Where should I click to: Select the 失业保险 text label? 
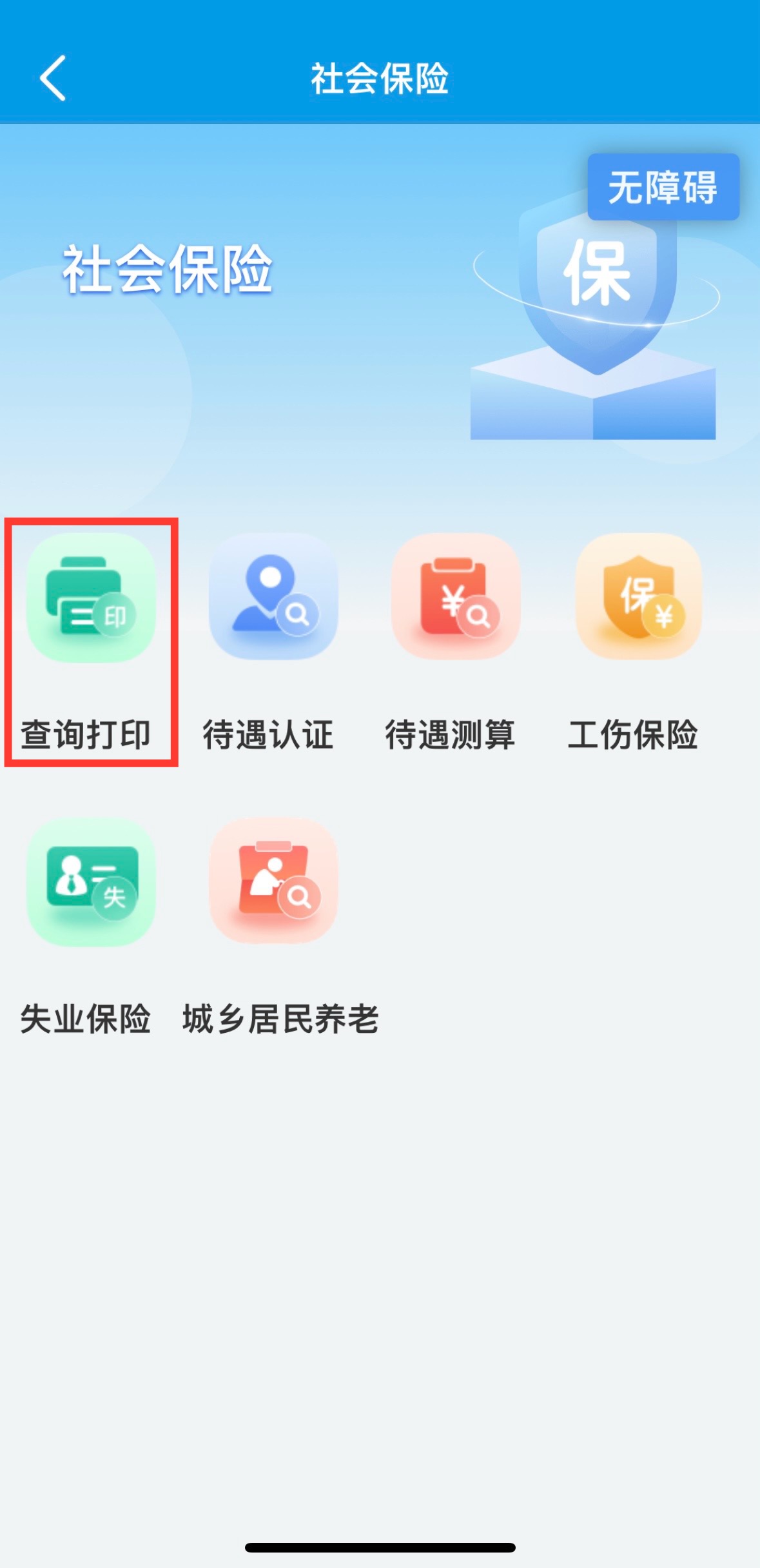[86, 1019]
